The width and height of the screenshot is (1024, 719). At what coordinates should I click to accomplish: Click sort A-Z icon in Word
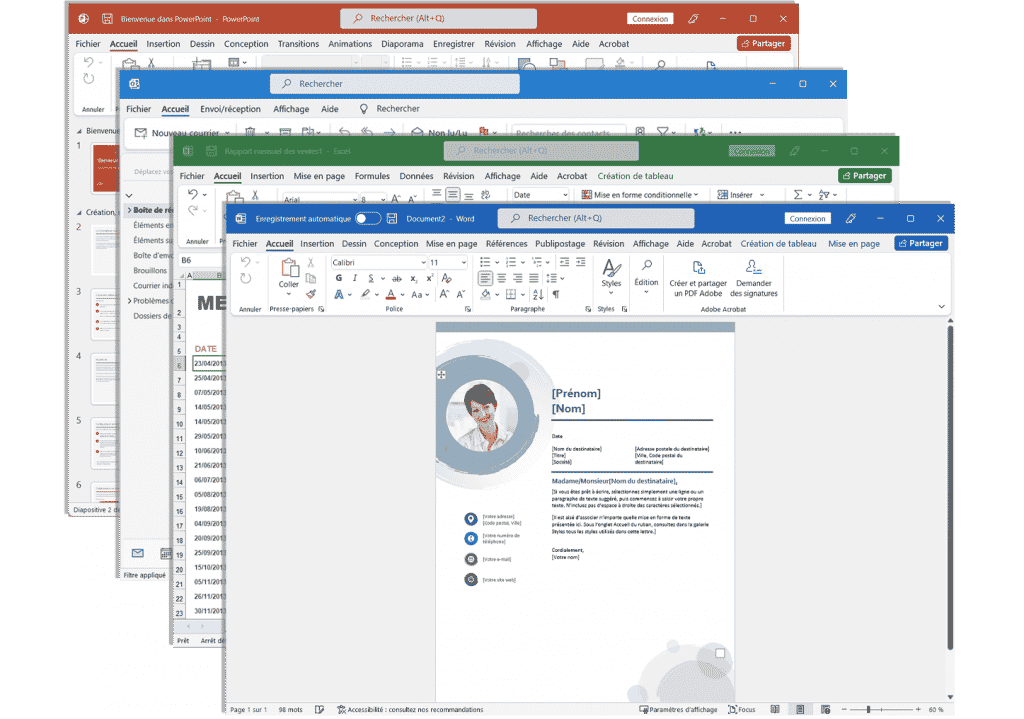pyautogui.click(x=538, y=295)
